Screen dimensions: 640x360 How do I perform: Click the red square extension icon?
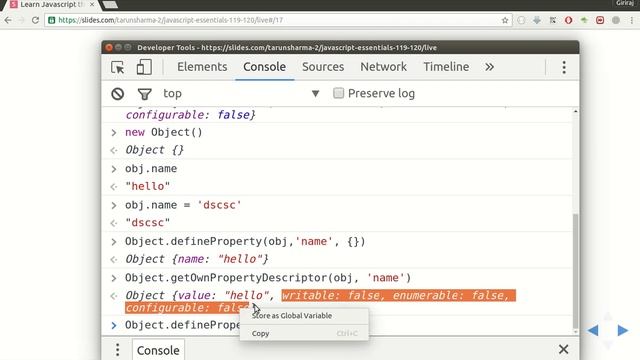(600, 20)
